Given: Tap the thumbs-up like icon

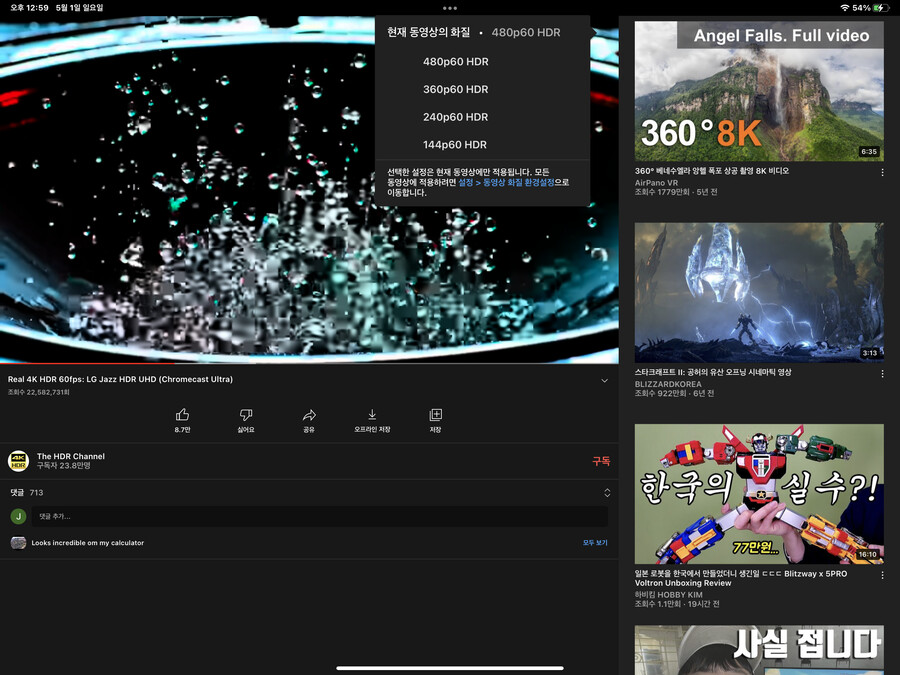Looking at the screenshot, I should (x=182, y=415).
